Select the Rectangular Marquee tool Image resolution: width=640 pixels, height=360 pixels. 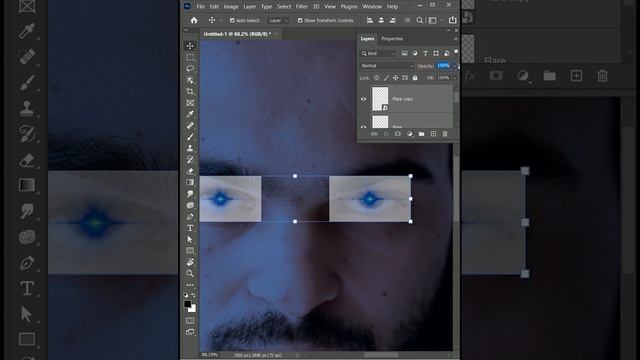pyautogui.click(x=190, y=57)
